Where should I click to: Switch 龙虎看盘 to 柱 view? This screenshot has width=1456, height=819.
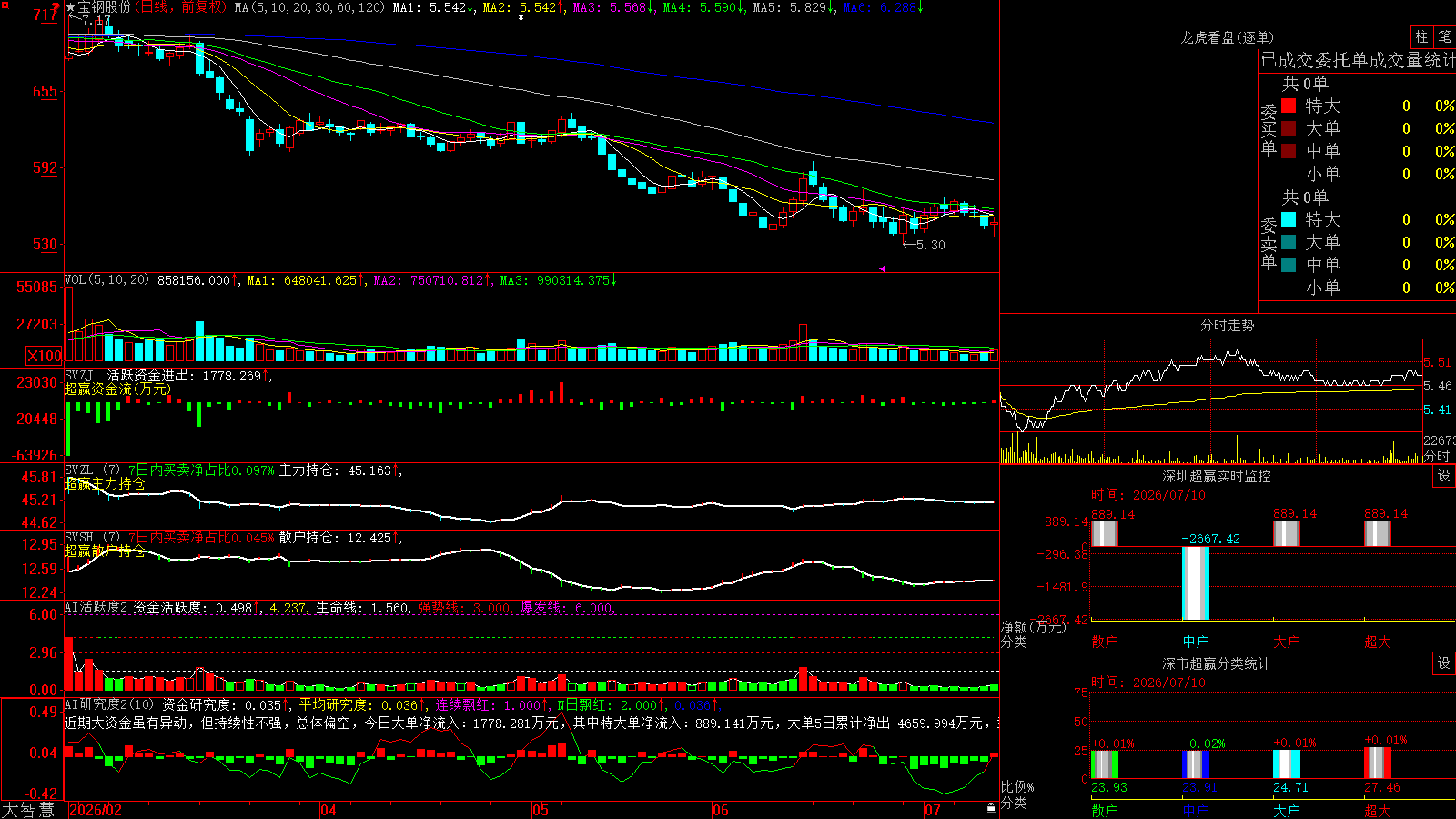coord(1421,36)
